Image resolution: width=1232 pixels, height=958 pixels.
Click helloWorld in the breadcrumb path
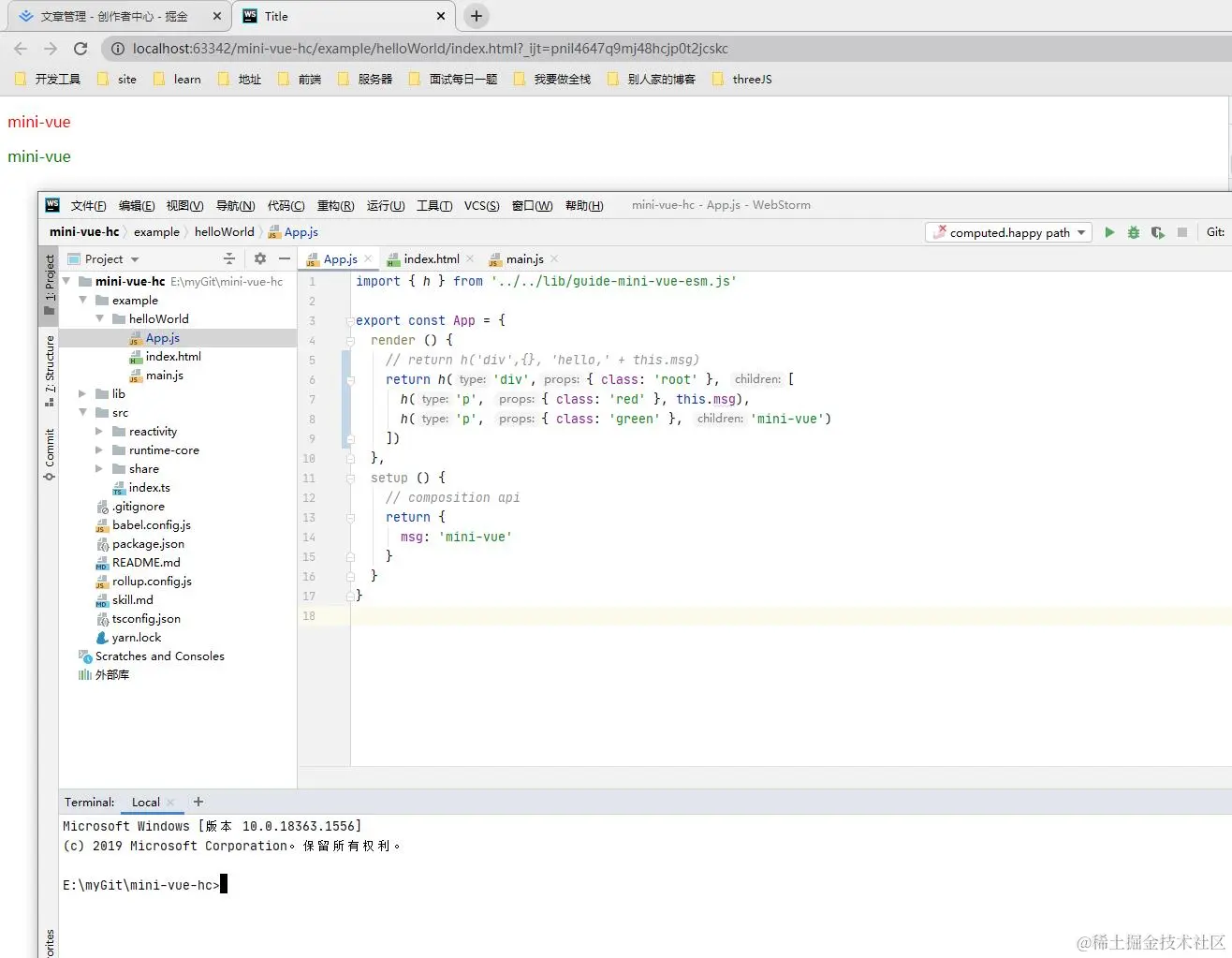coord(224,232)
